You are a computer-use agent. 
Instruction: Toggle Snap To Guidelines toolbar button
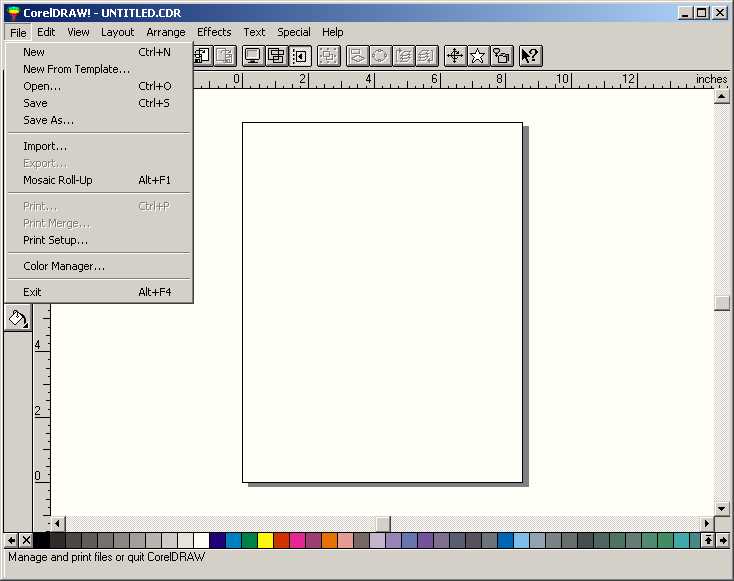[299, 56]
